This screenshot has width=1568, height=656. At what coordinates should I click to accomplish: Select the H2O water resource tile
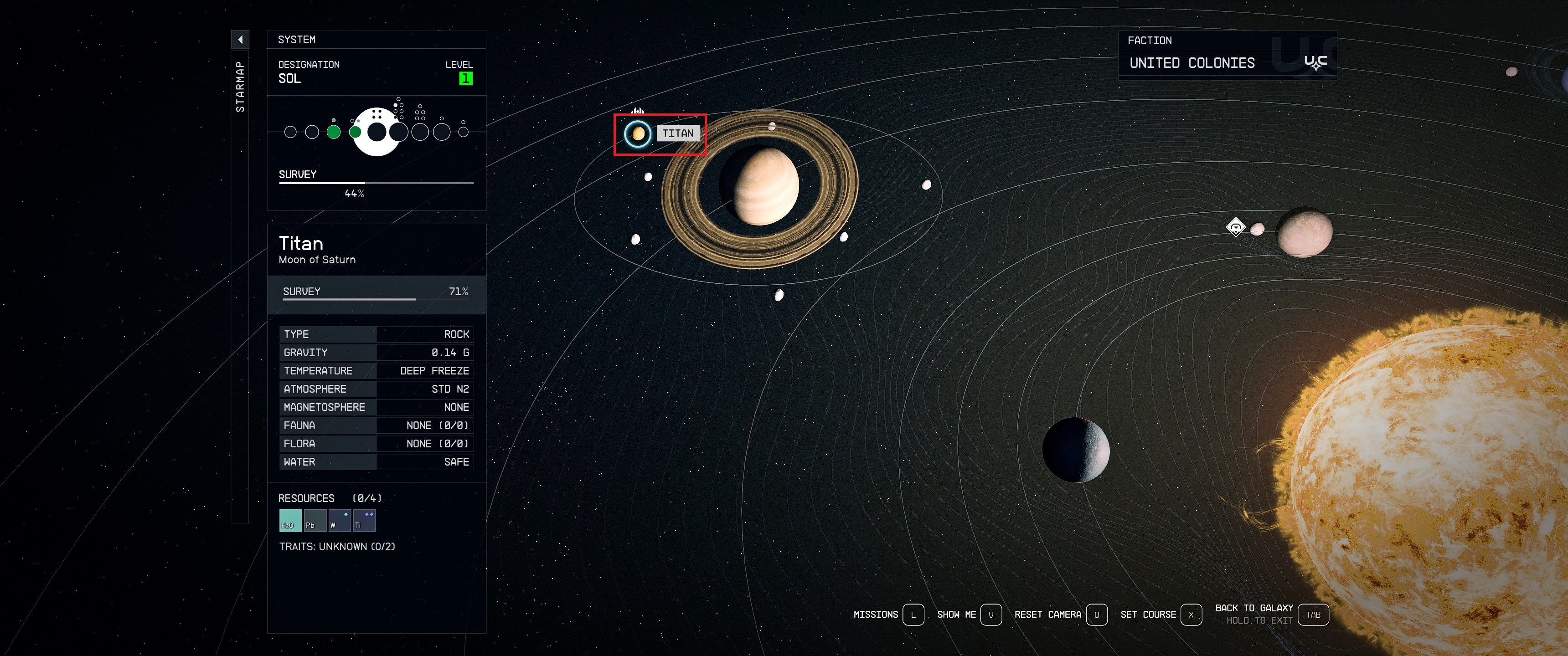coord(290,520)
